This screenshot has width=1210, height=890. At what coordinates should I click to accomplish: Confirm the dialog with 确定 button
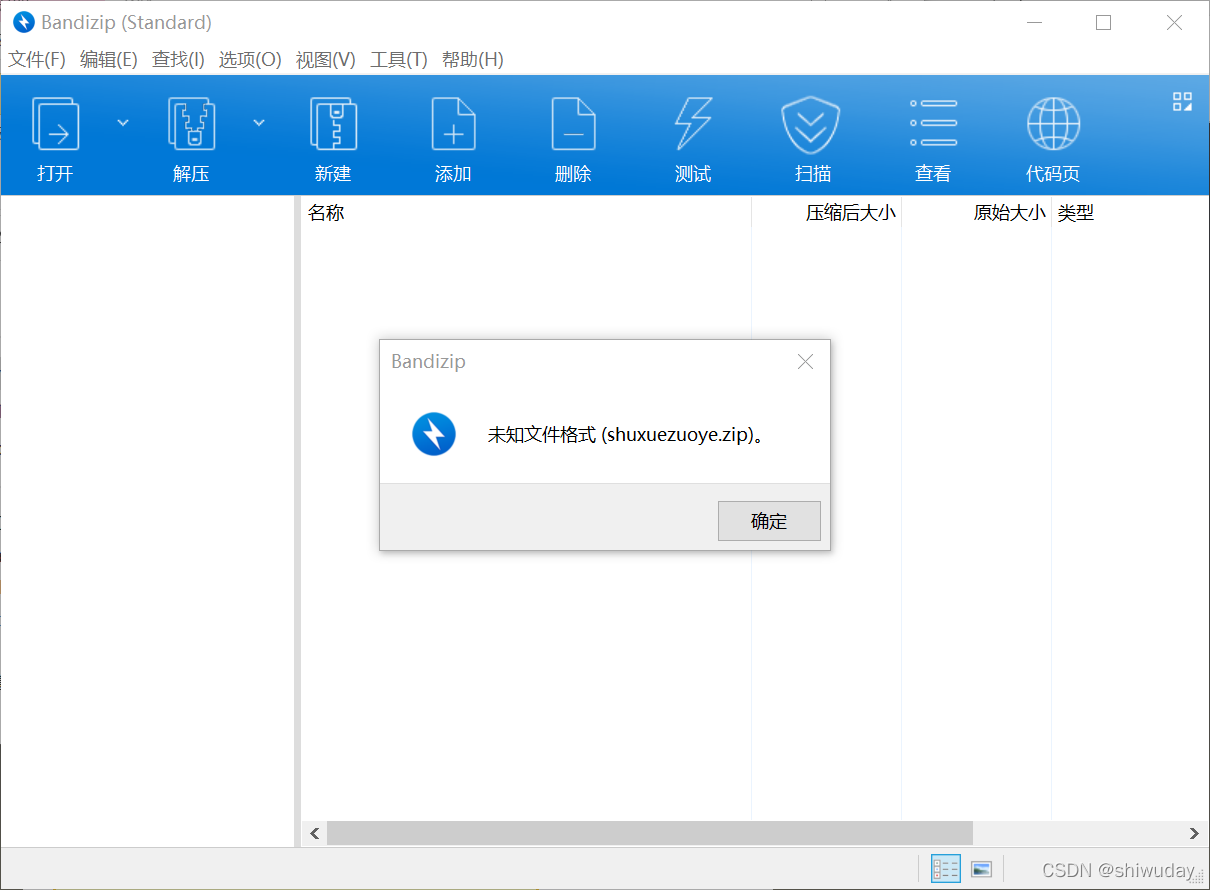[x=769, y=521]
